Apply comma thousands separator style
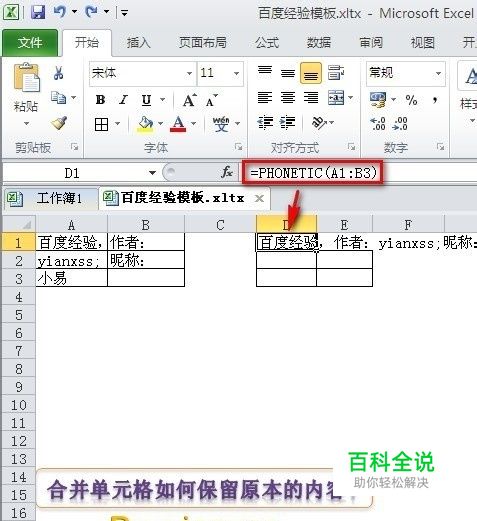The height and width of the screenshot is (521, 477). pos(435,100)
